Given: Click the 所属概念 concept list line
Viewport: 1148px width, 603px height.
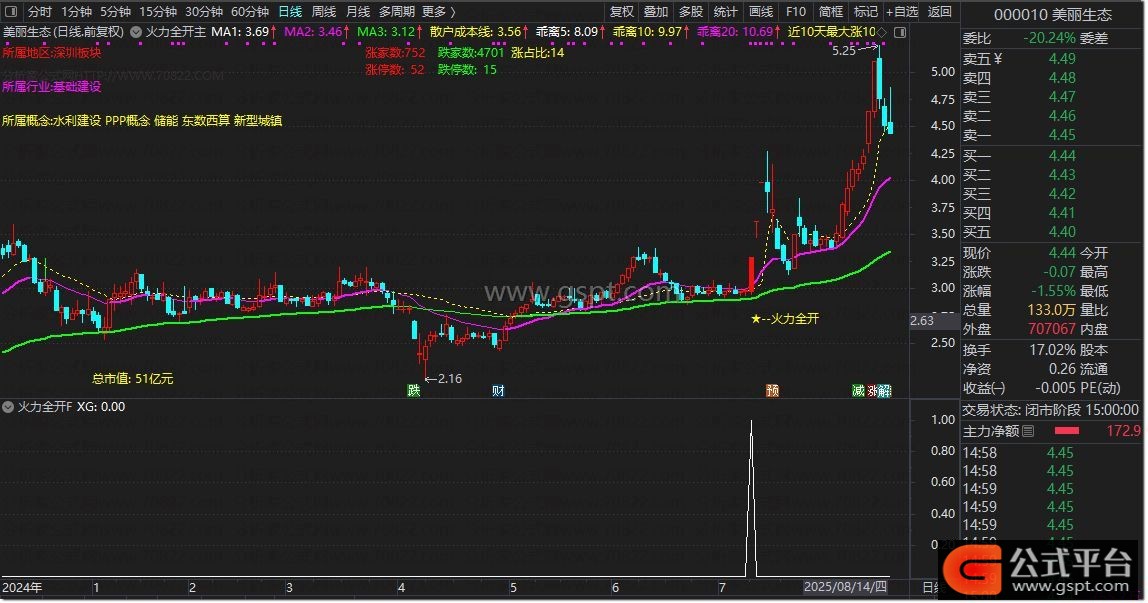Looking at the screenshot, I should [142, 121].
